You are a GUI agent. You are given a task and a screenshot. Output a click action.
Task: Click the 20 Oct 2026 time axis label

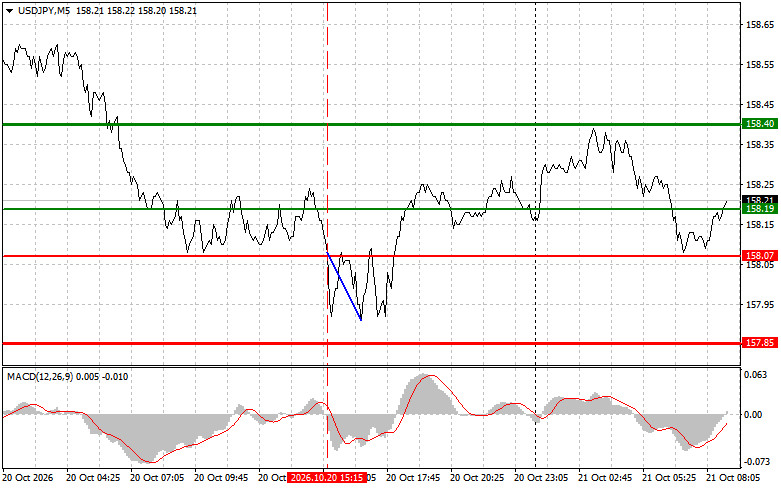tap(27, 478)
